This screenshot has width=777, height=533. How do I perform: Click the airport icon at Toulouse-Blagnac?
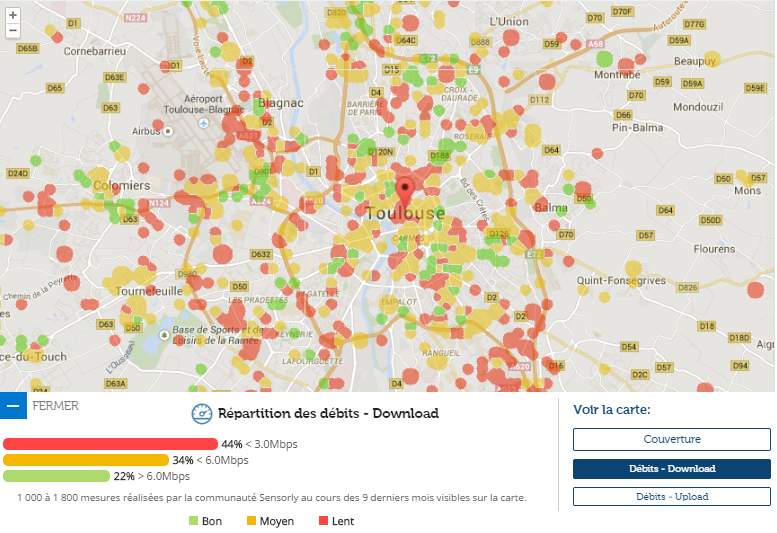pyautogui.click(x=203, y=123)
